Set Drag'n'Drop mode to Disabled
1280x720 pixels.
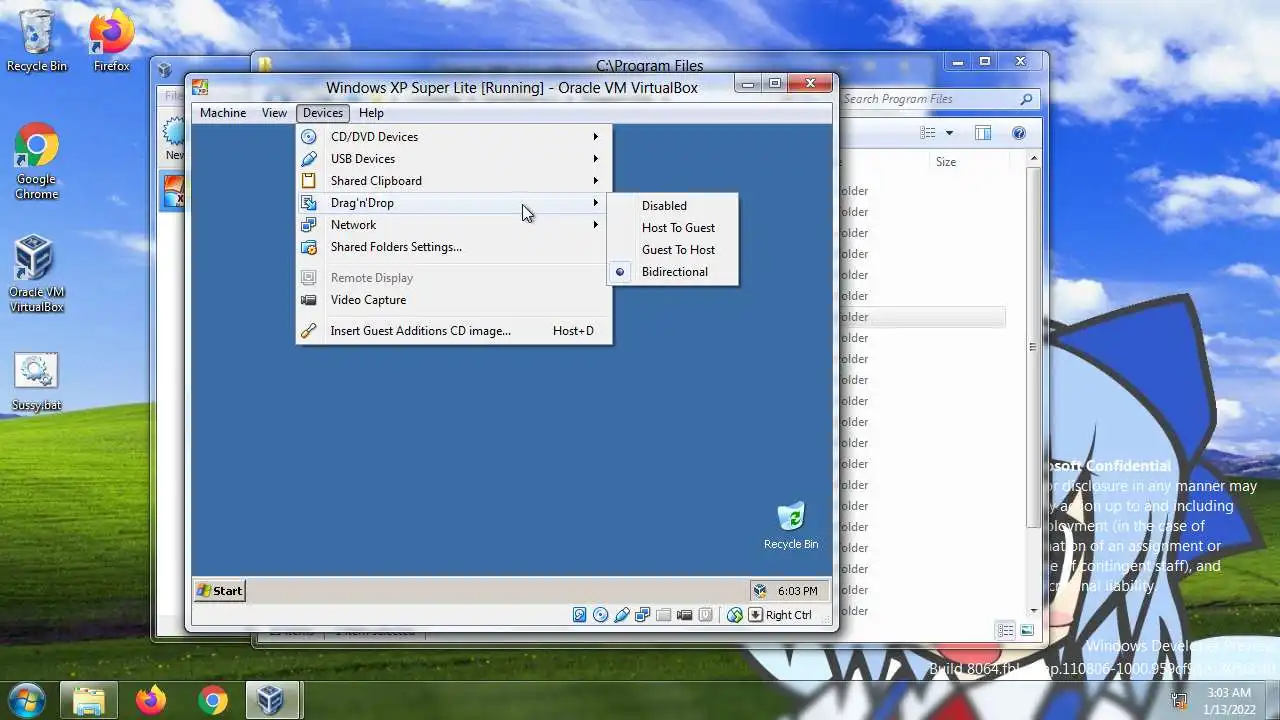pos(673,206)
